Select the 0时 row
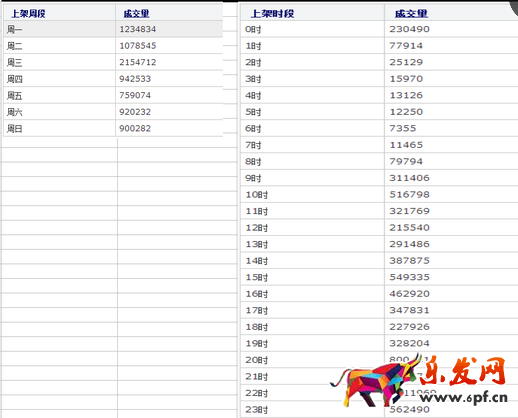 pyautogui.click(x=379, y=29)
